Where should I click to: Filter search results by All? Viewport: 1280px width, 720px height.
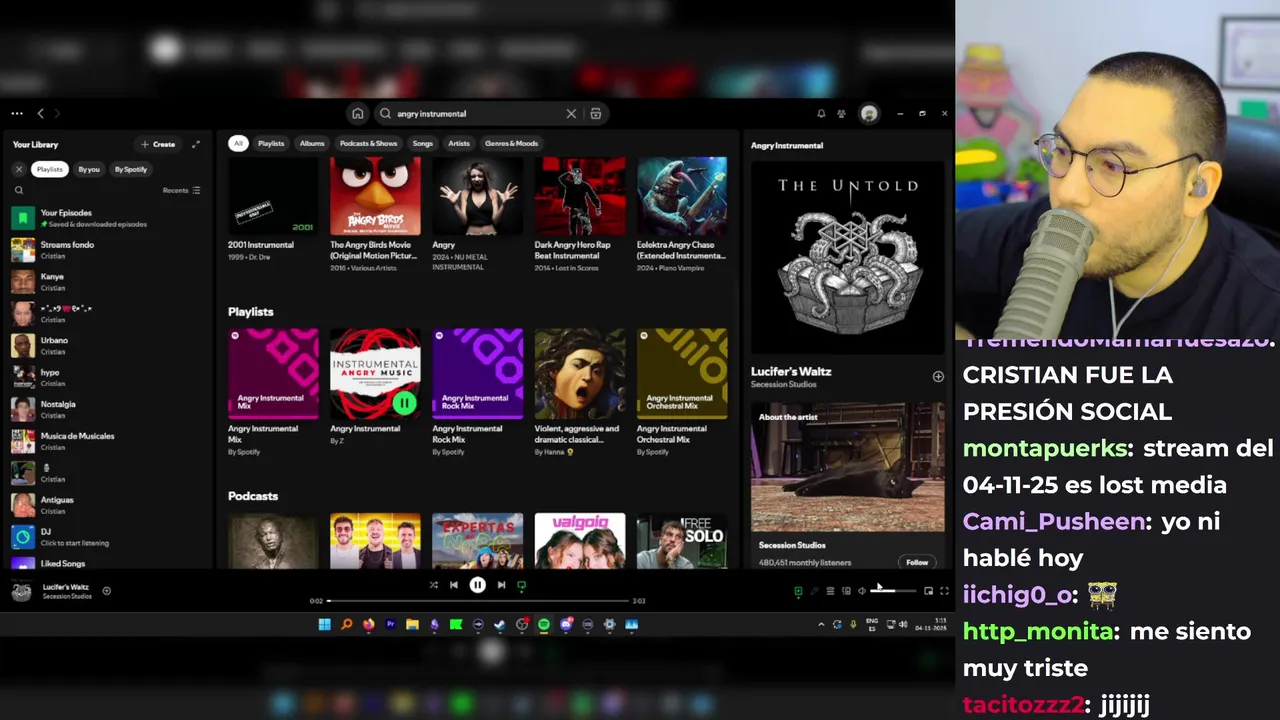pos(238,143)
